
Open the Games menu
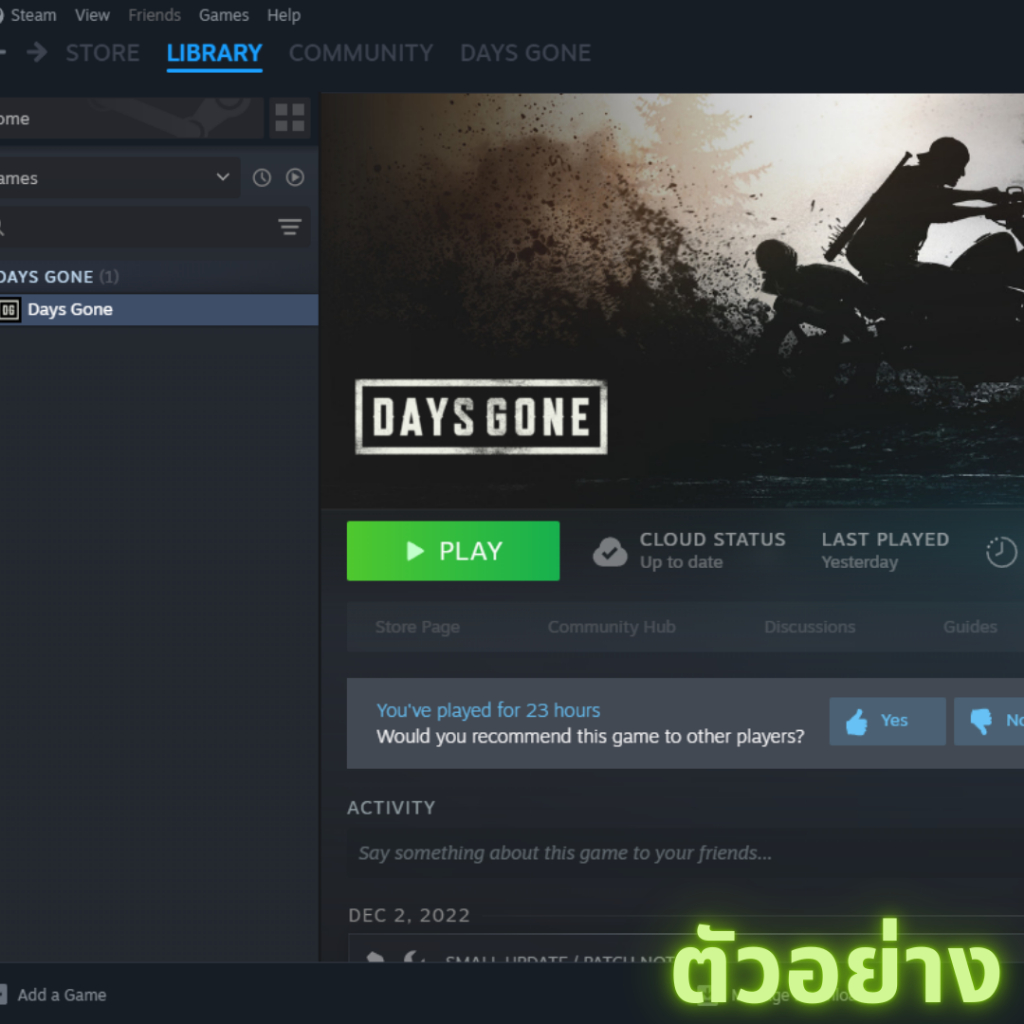point(223,15)
